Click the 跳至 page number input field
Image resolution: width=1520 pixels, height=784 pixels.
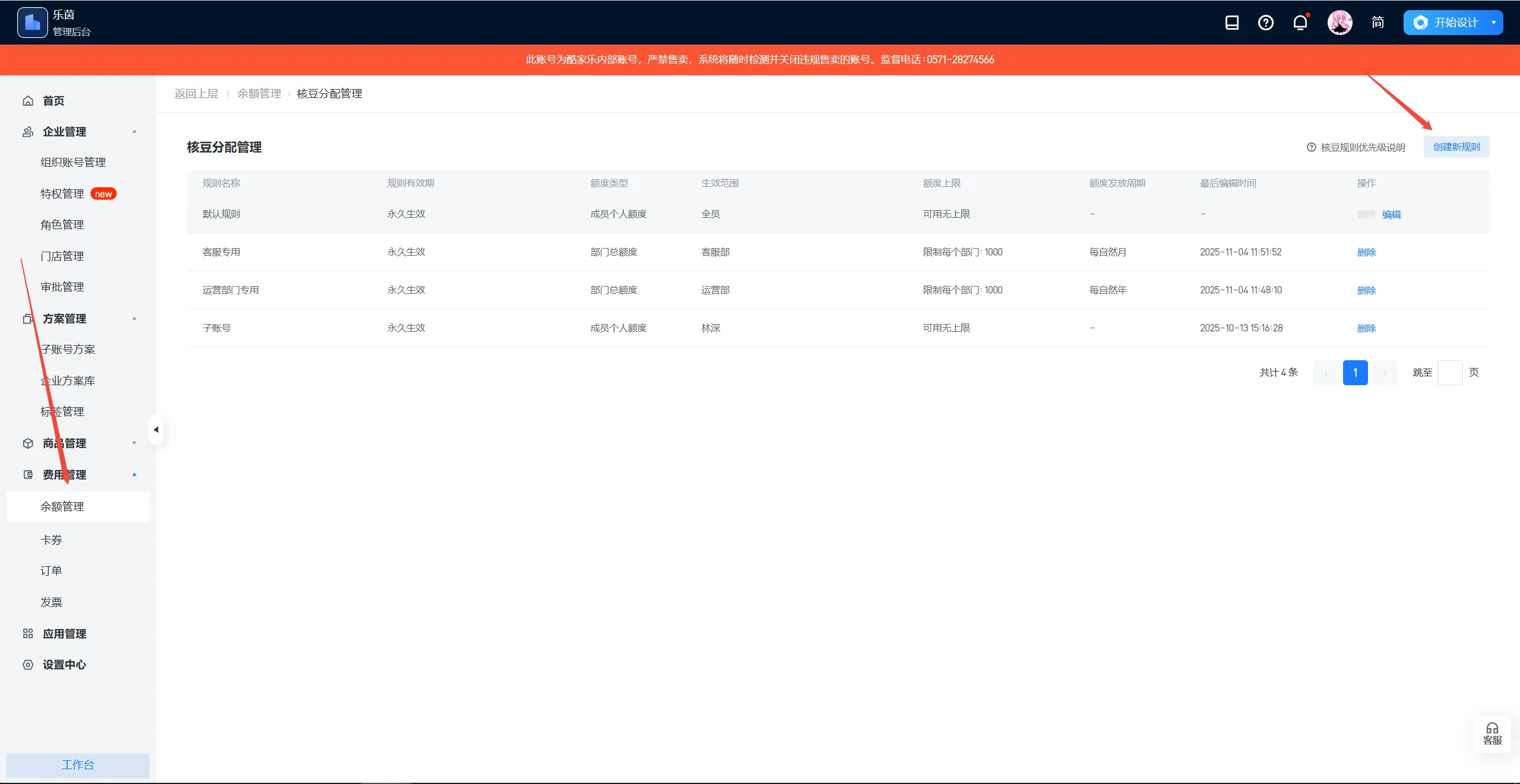point(1450,373)
